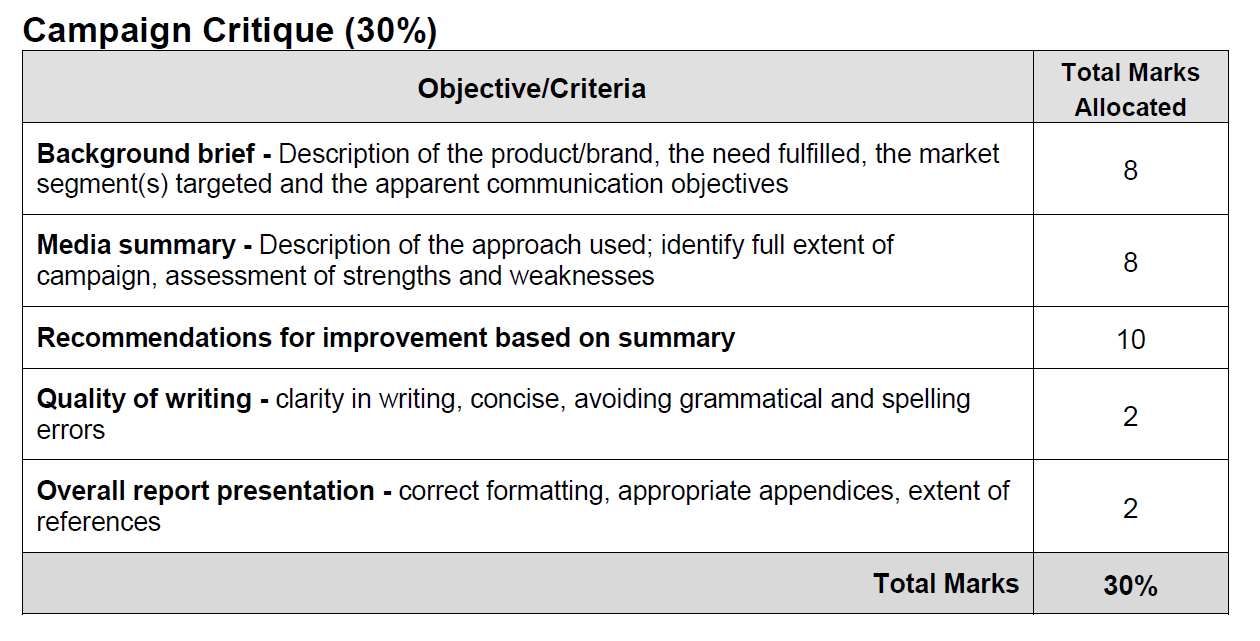Select the Total Marks footer label
Viewport: 1260px width, 641px height.
[x=946, y=584]
